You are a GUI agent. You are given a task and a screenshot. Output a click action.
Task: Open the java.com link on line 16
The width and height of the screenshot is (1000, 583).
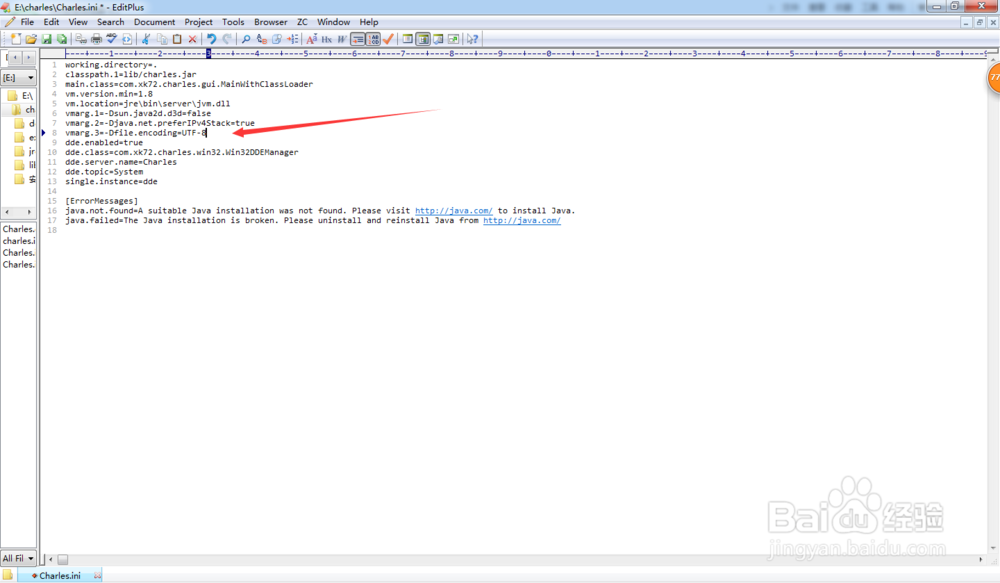click(453, 210)
